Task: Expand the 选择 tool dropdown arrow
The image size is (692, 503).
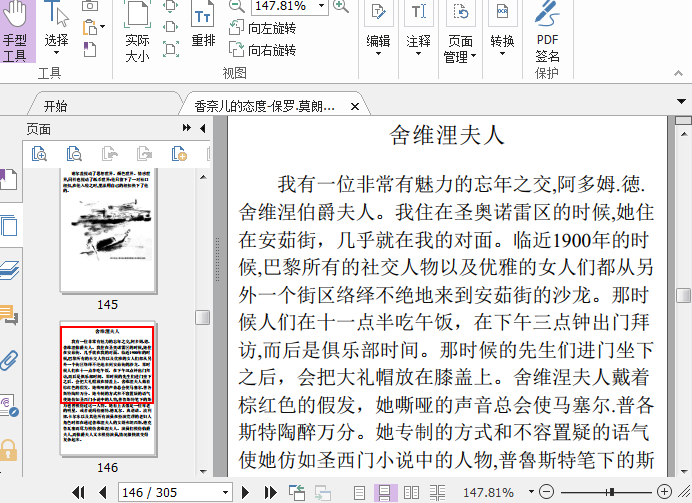Action: tap(56, 53)
